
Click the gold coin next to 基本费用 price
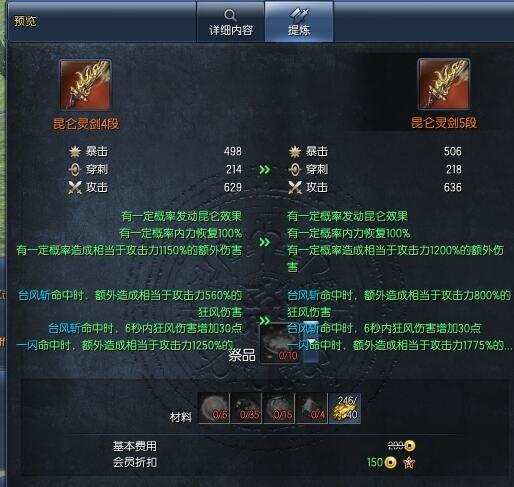tap(410, 446)
